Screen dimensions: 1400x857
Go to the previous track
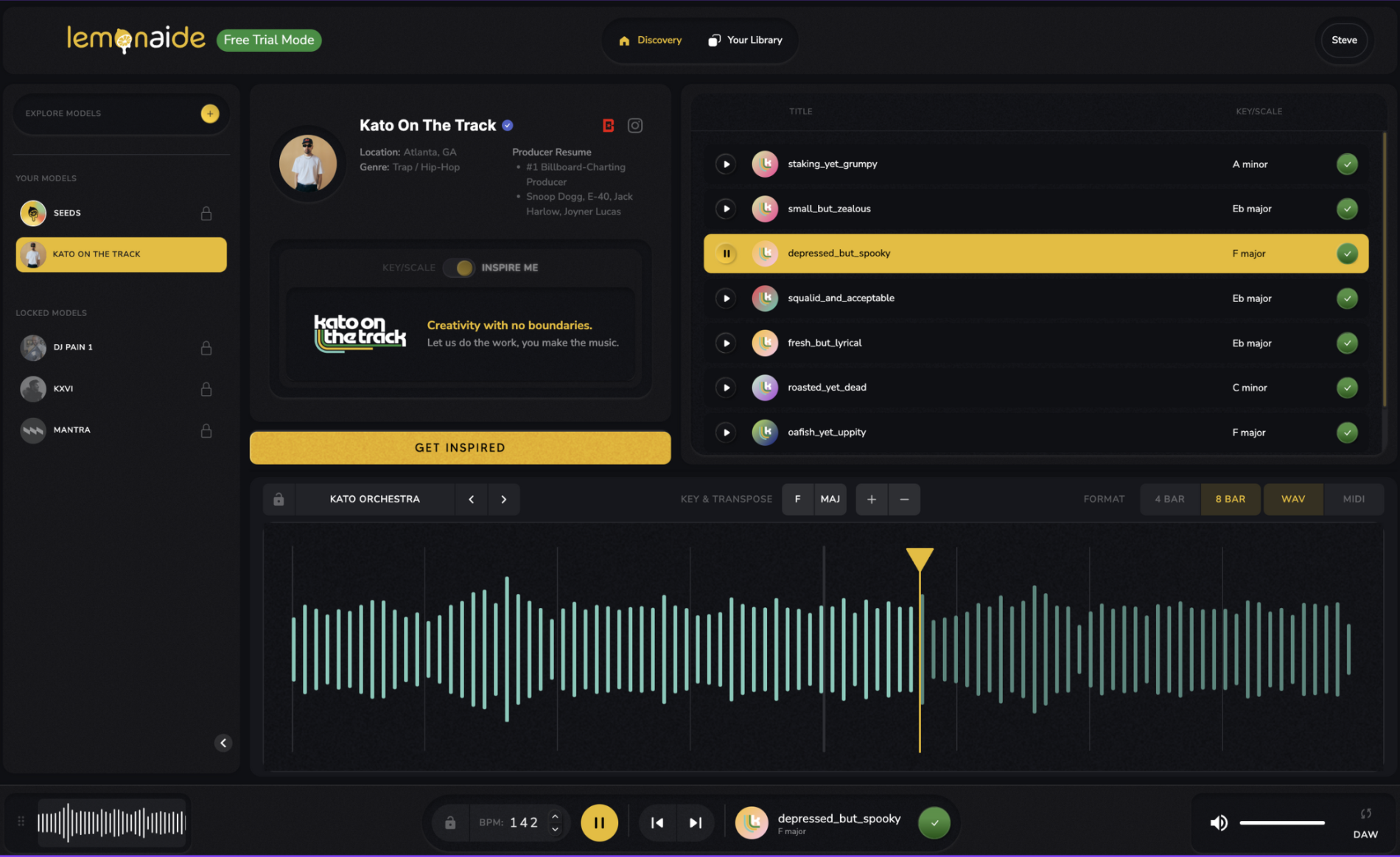click(657, 822)
